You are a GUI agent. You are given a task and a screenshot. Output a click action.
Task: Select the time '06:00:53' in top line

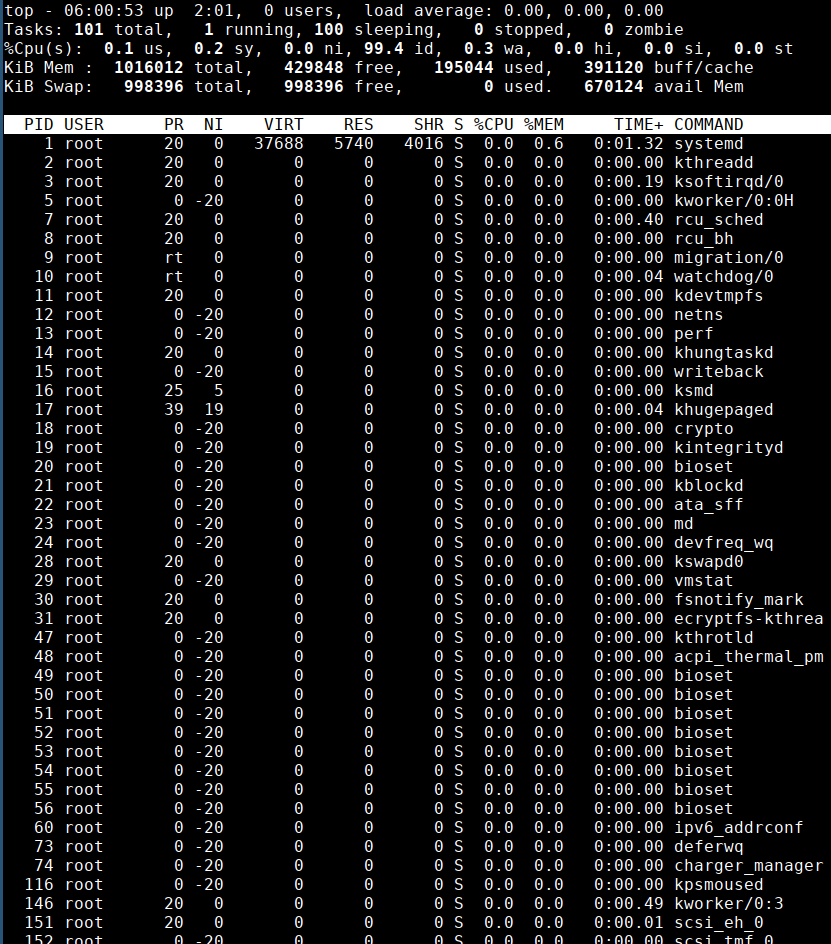[x=104, y=11]
